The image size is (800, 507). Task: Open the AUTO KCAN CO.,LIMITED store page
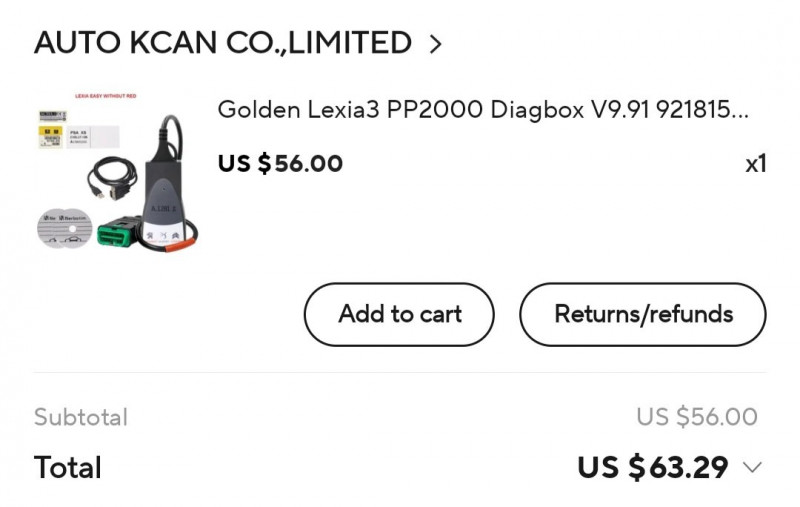222,43
